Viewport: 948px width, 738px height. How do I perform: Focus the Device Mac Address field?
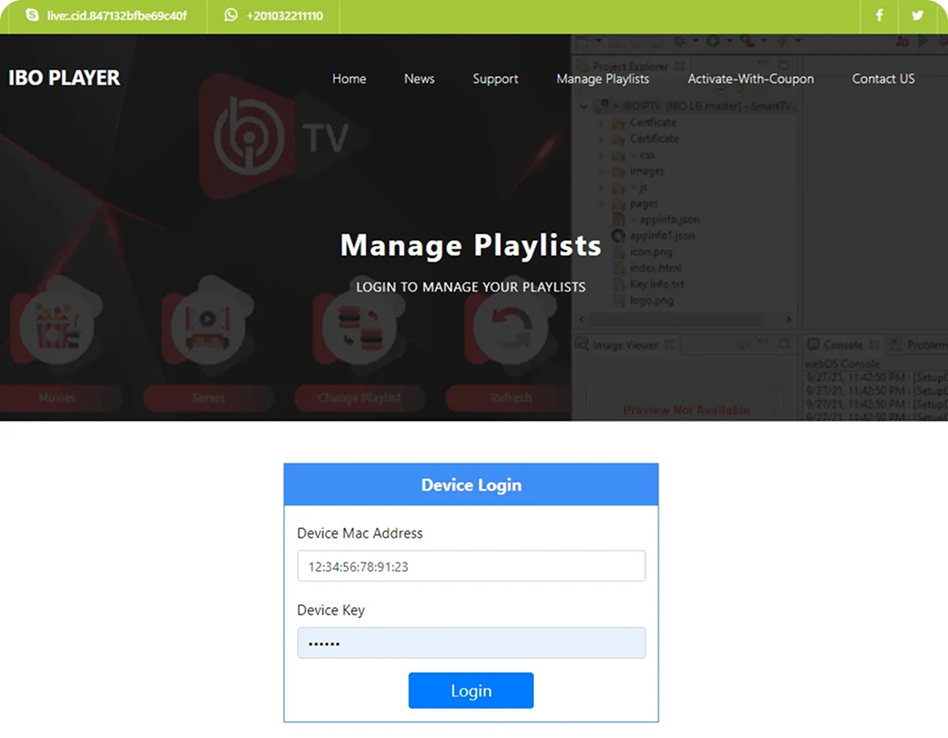coord(471,566)
